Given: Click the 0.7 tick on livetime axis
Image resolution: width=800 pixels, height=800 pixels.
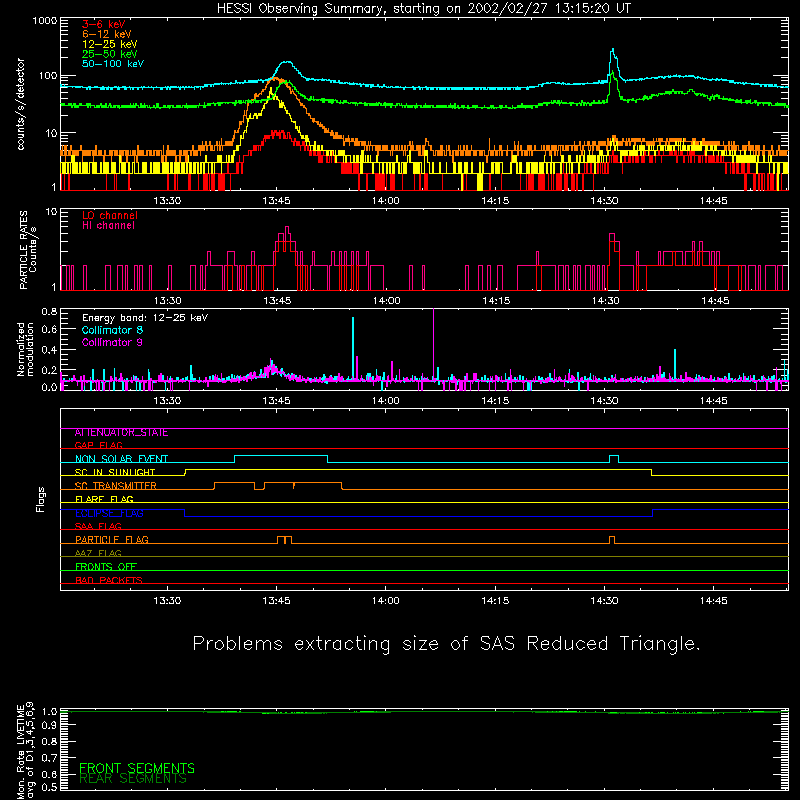Looking at the screenshot, I should click(49, 758).
